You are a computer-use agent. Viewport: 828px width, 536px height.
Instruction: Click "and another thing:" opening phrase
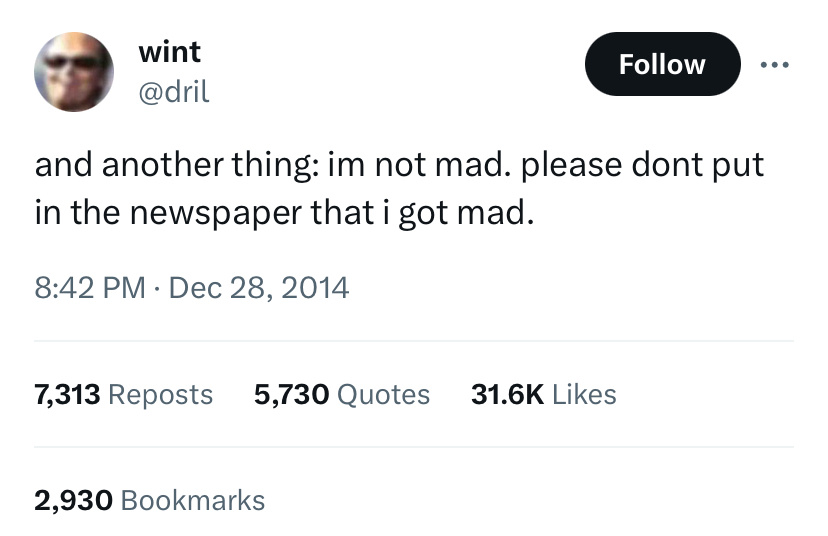pos(177,165)
